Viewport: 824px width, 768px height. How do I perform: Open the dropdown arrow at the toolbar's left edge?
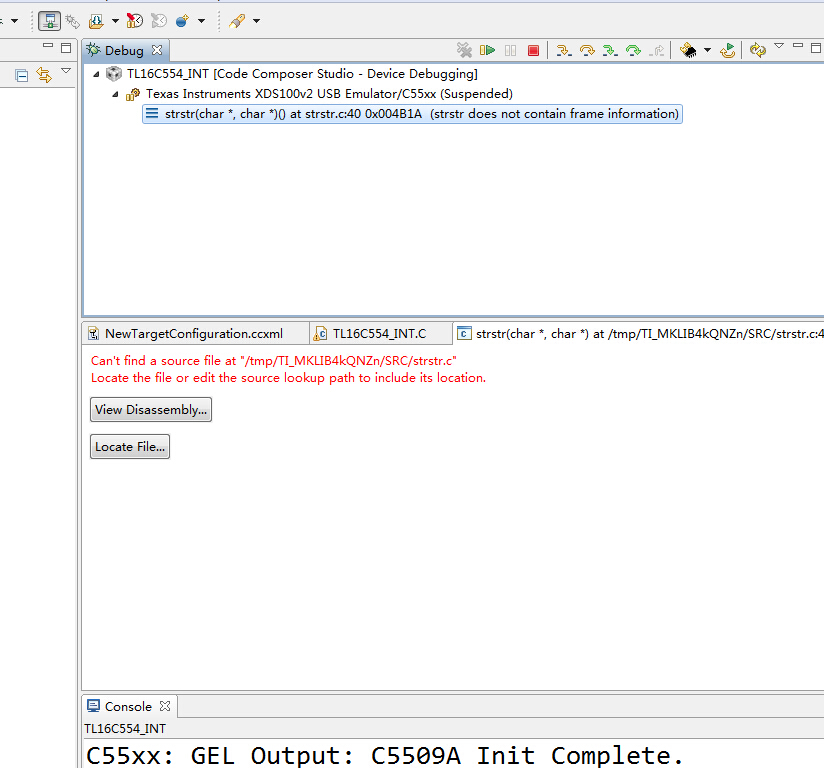point(15,21)
